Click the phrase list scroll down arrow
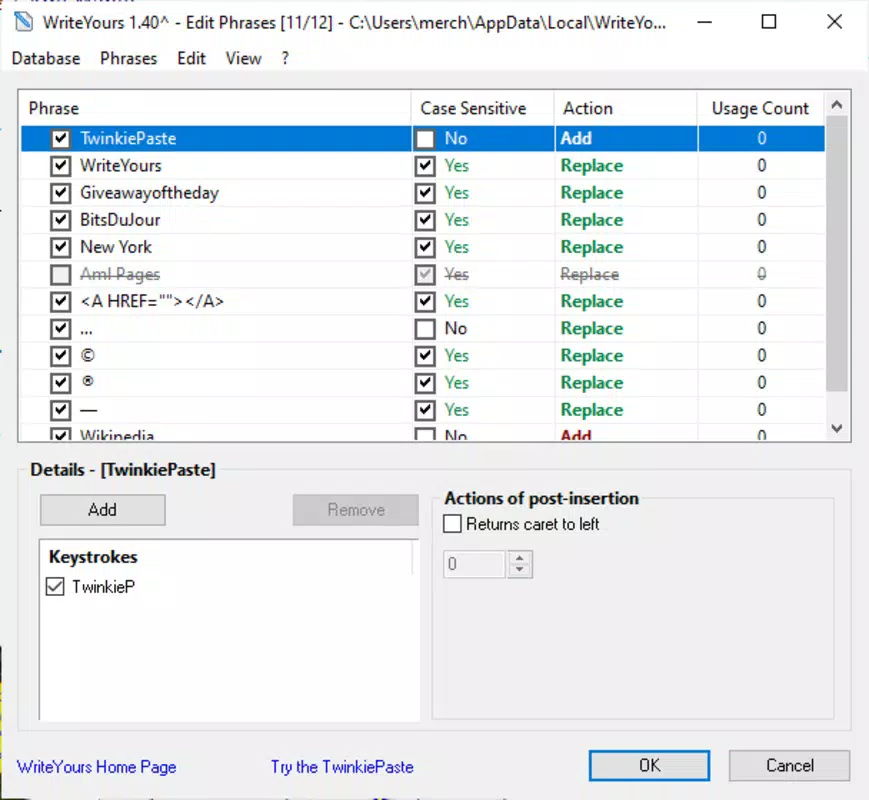Viewport: 869px width, 800px height. pos(837,428)
